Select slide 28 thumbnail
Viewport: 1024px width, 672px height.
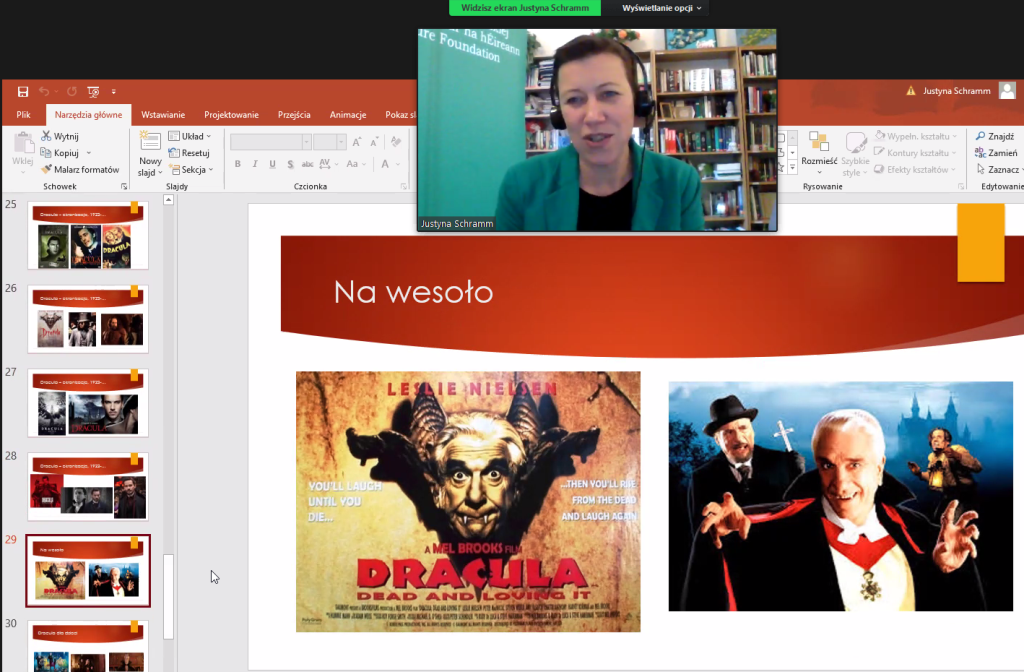[88, 486]
